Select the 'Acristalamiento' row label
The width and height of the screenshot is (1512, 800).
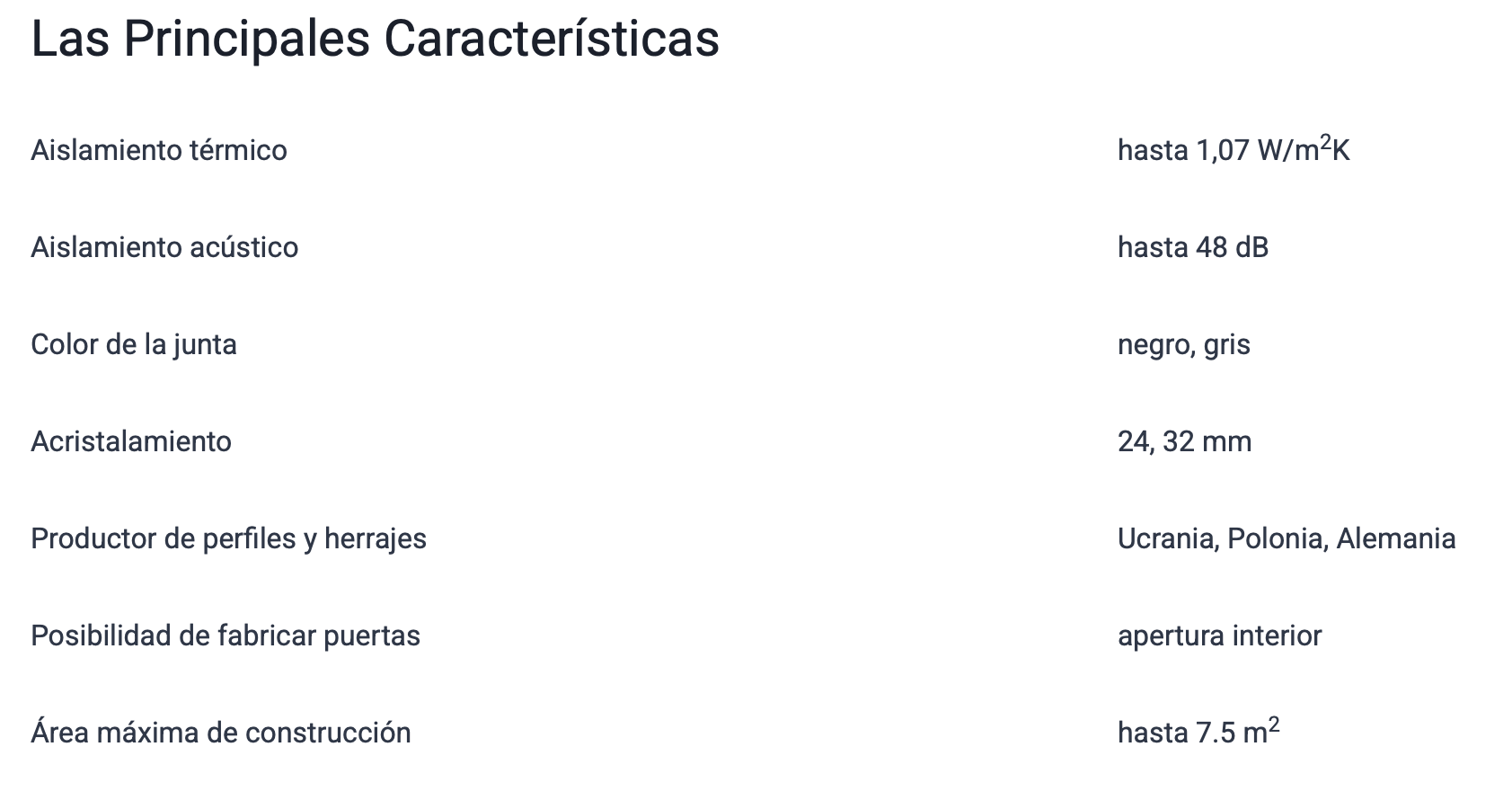point(131,441)
